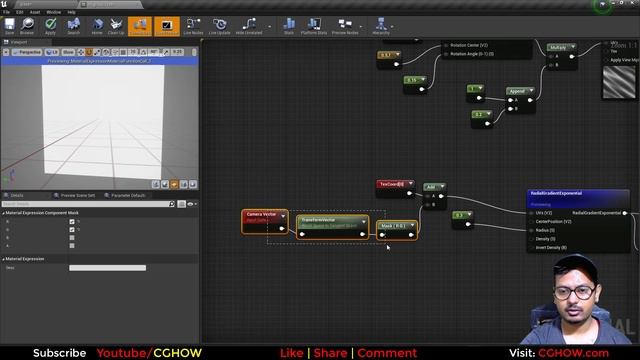This screenshot has height=360, width=640.
Task: Click the Preview Nodes toolbar icon
Action: point(345,27)
